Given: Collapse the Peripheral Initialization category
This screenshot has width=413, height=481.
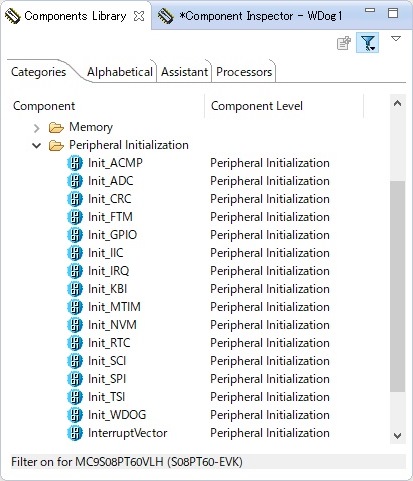Looking at the screenshot, I should [37, 145].
